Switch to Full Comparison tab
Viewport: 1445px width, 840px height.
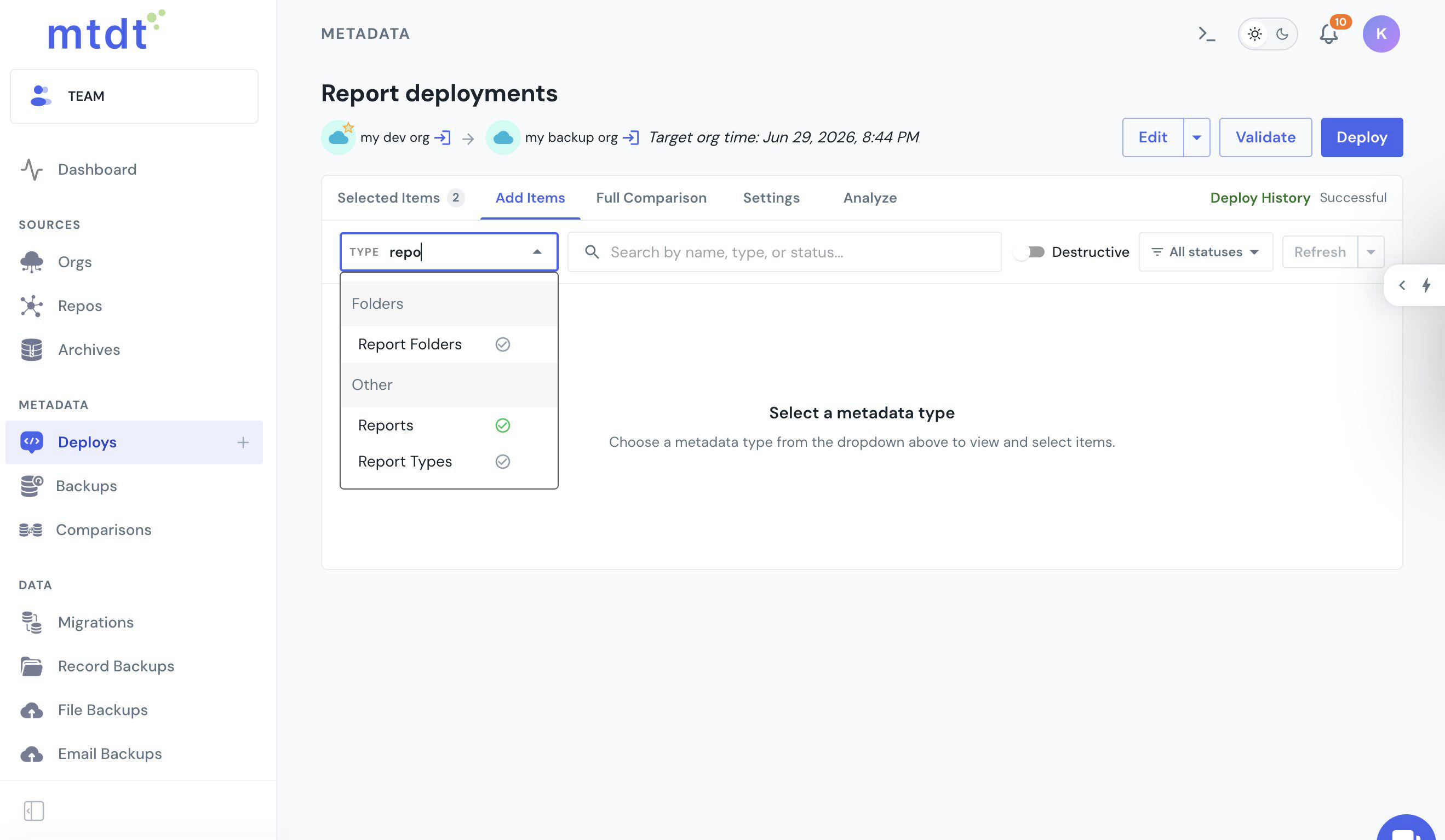[651, 198]
